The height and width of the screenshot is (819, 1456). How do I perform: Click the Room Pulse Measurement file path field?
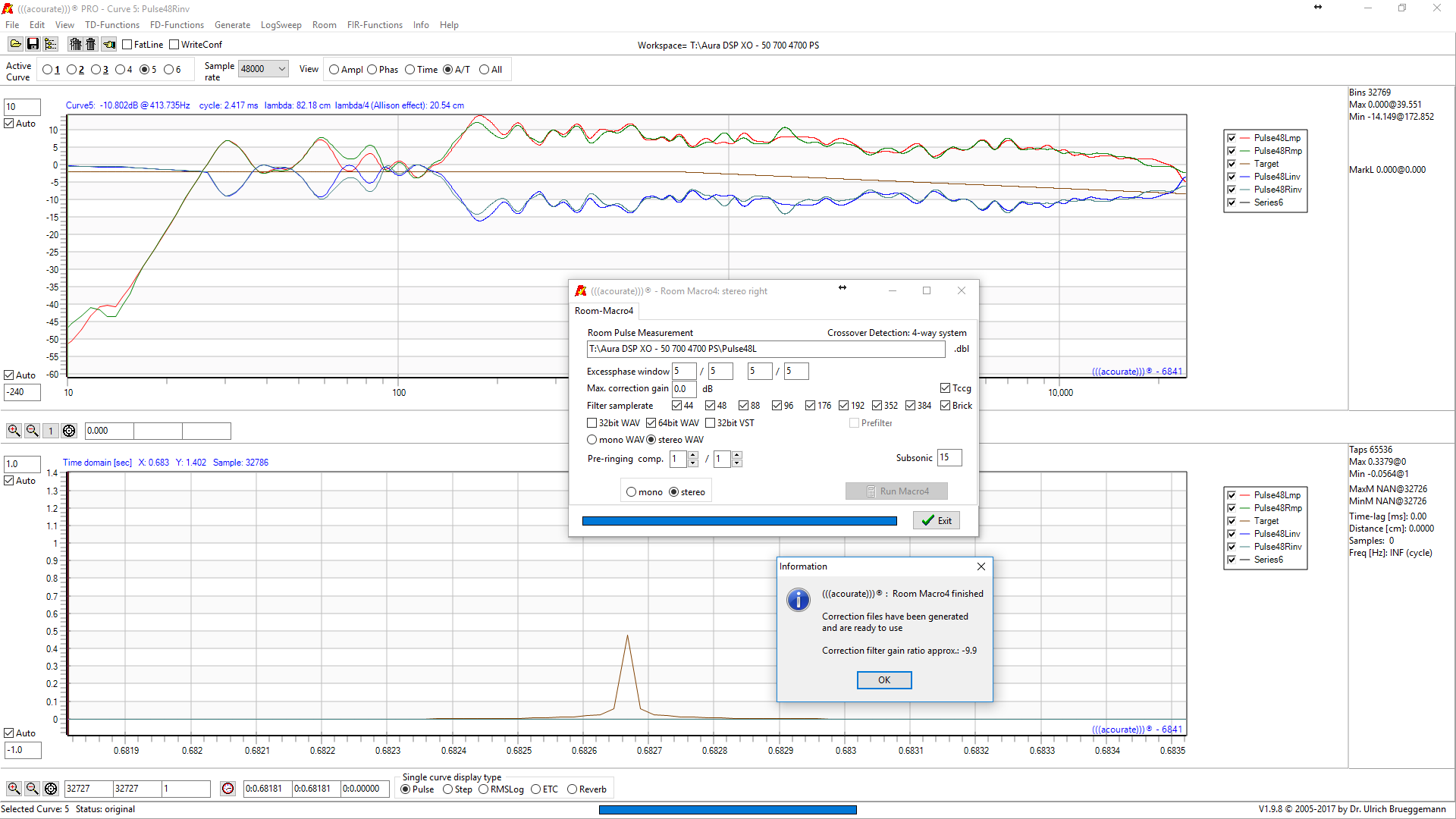point(766,349)
